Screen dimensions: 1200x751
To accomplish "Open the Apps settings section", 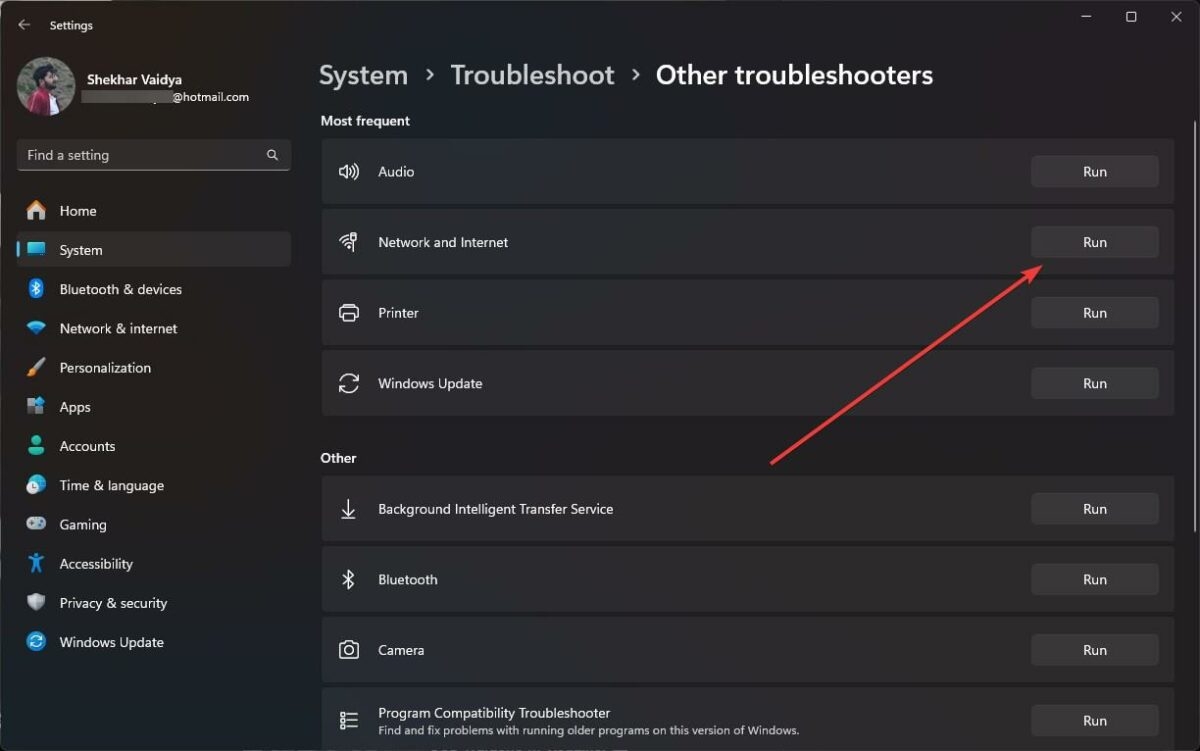I will click(x=75, y=407).
